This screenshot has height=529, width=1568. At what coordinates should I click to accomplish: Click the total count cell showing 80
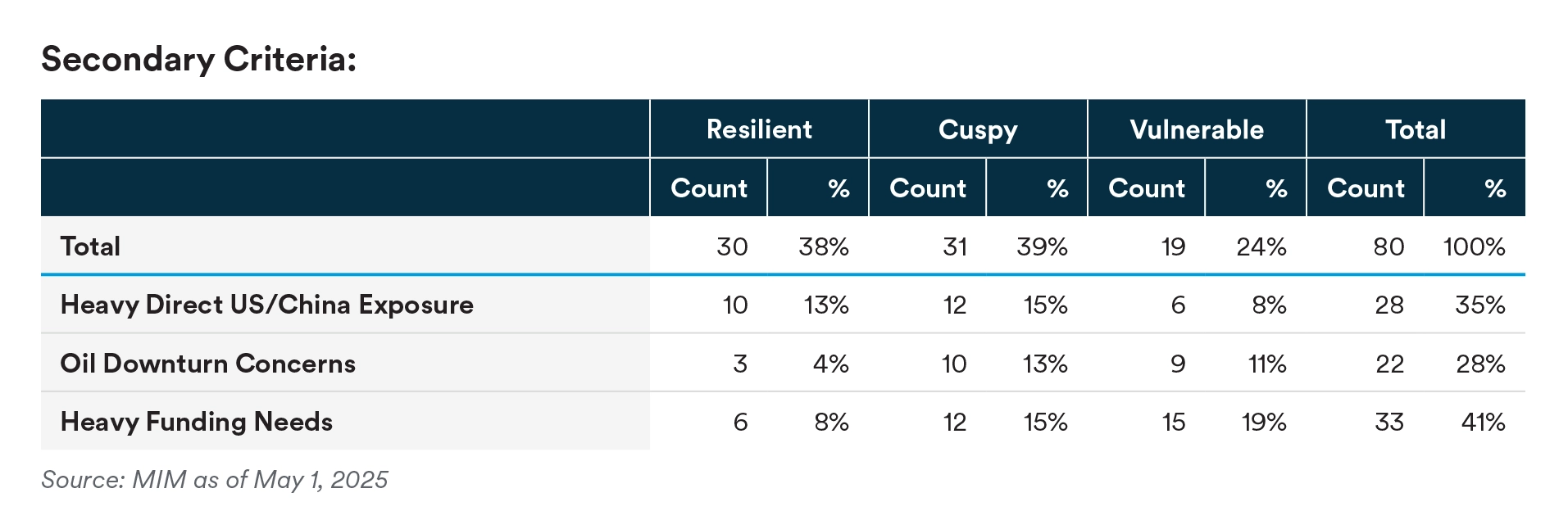(1388, 246)
